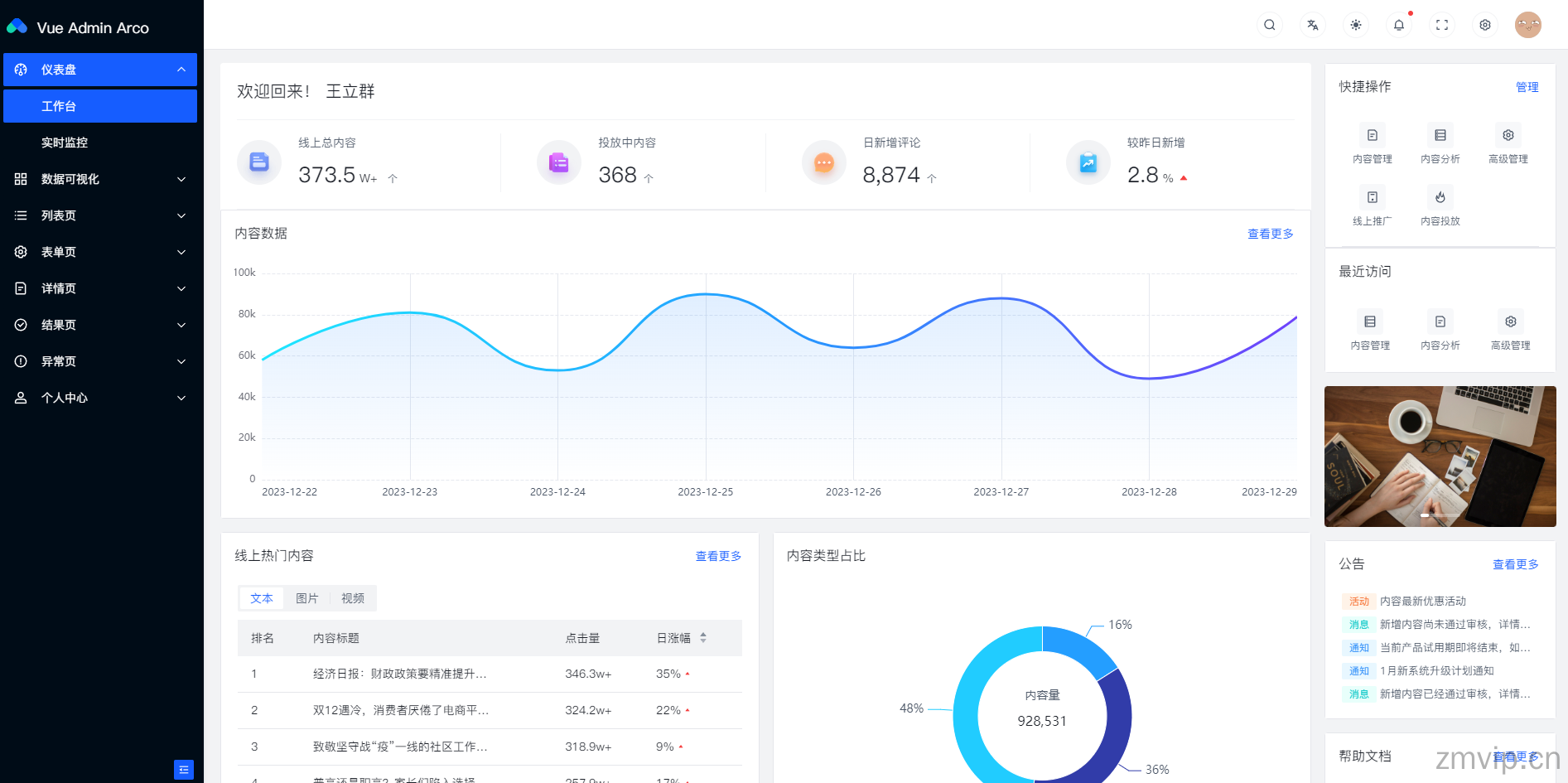Click the 日新增评论 stat icon
The image size is (1568, 783).
824,162
